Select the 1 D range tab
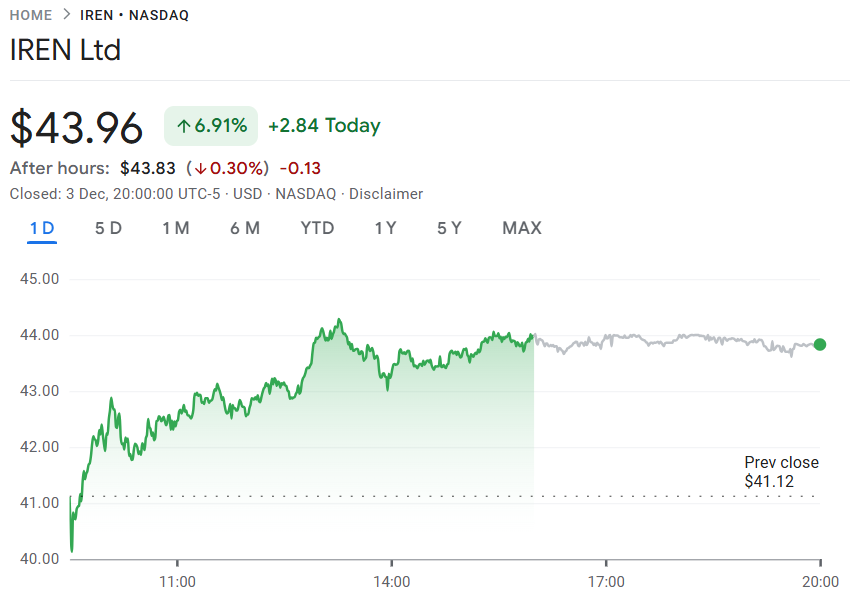The height and width of the screenshot is (605, 850). click(42, 228)
